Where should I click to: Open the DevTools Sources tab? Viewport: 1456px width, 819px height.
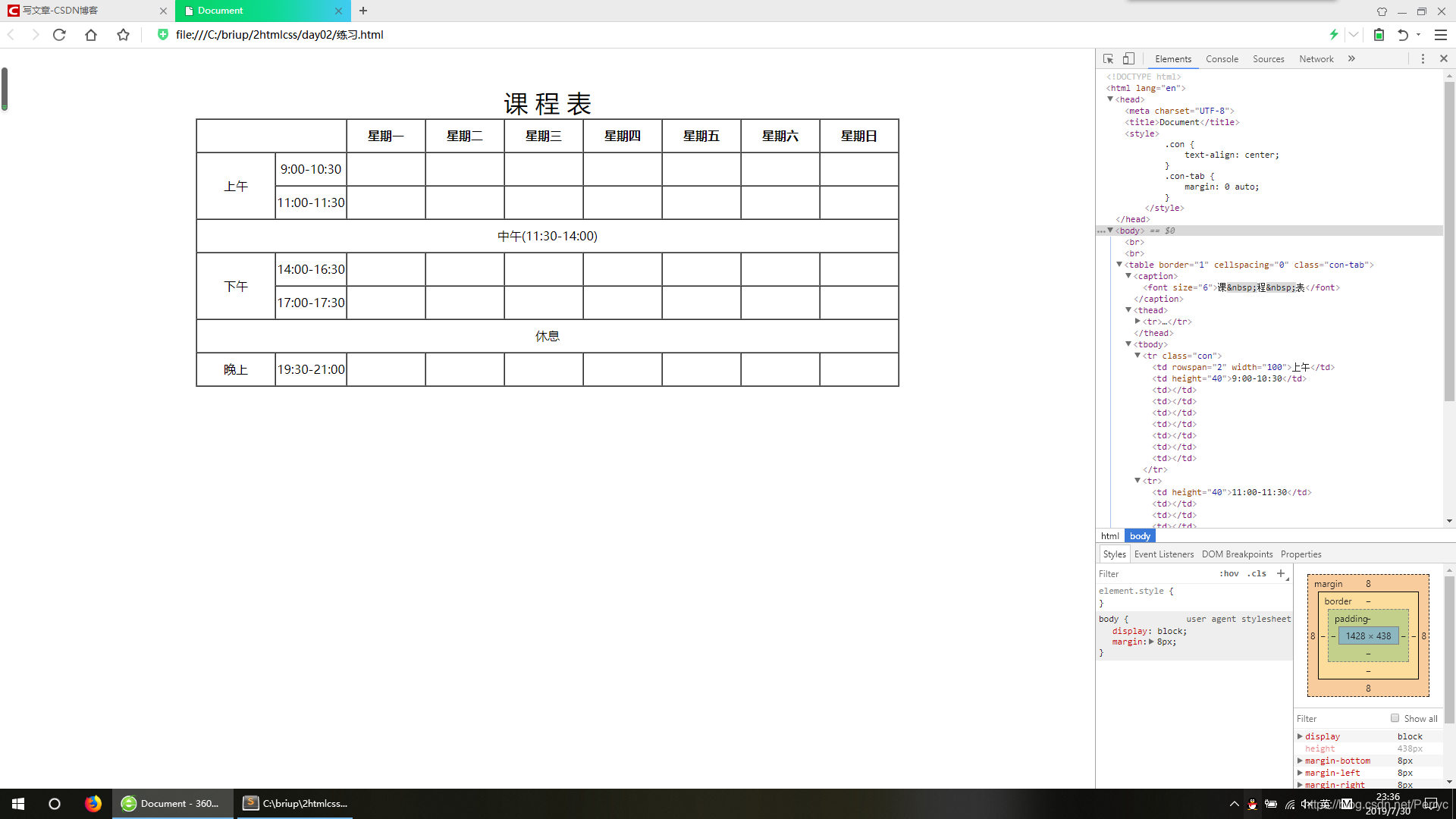[1268, 59]
